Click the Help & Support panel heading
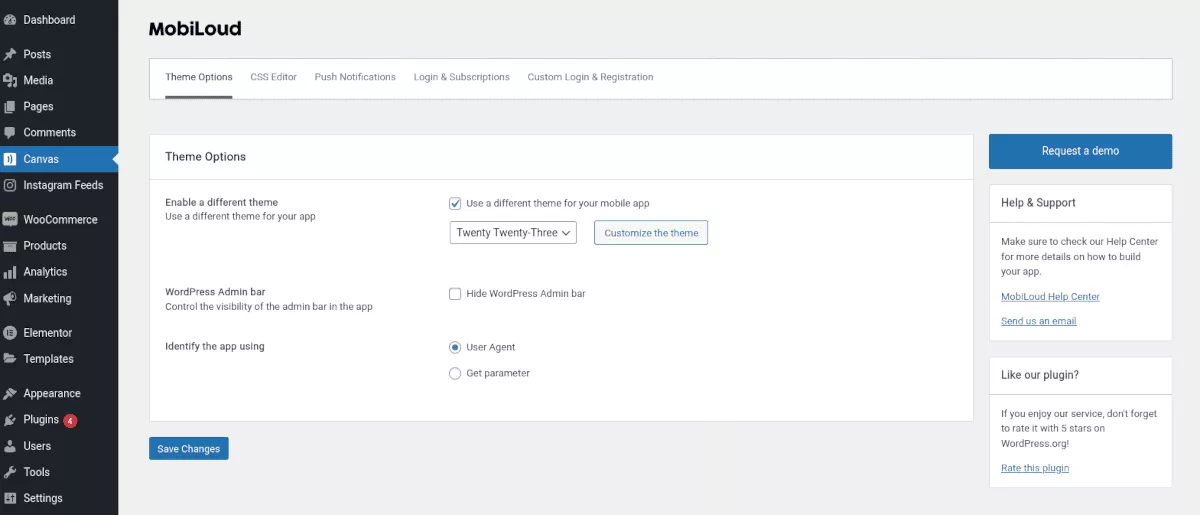 [1038, 203]
